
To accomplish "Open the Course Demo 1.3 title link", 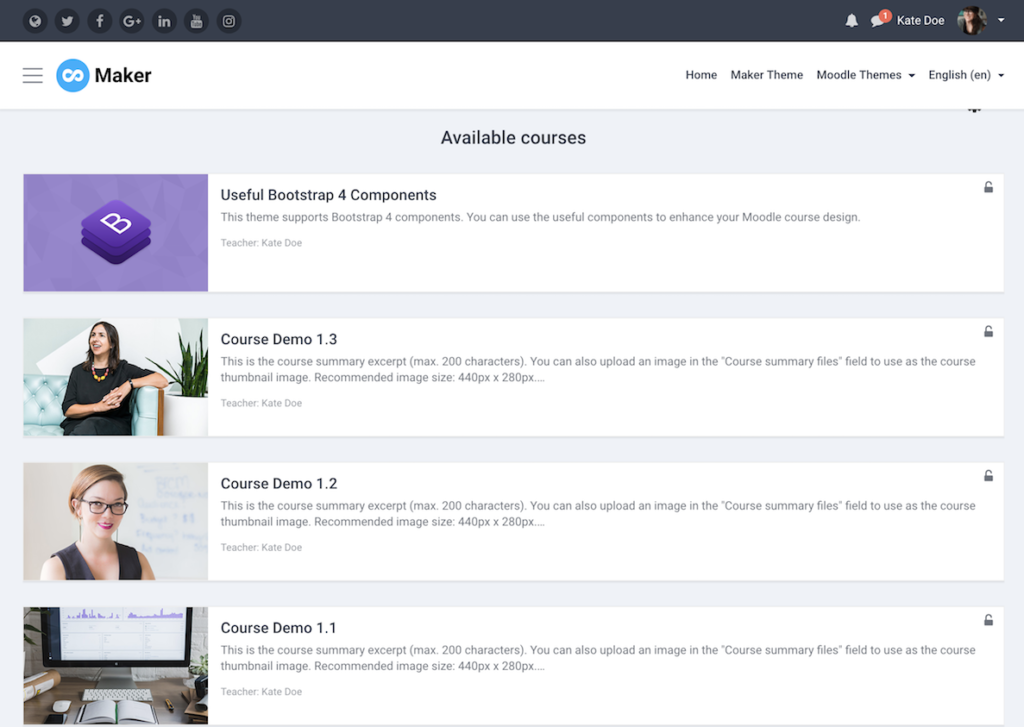I will tap(279, 339).
